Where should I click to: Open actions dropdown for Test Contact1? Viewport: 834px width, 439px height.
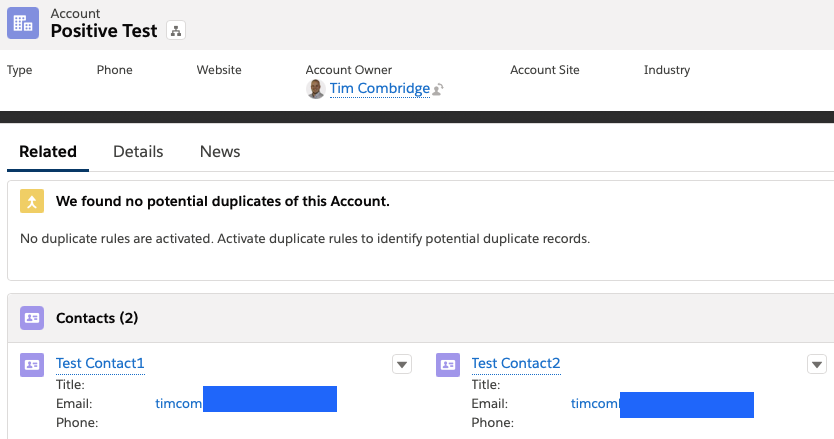(x=402, y=365)
